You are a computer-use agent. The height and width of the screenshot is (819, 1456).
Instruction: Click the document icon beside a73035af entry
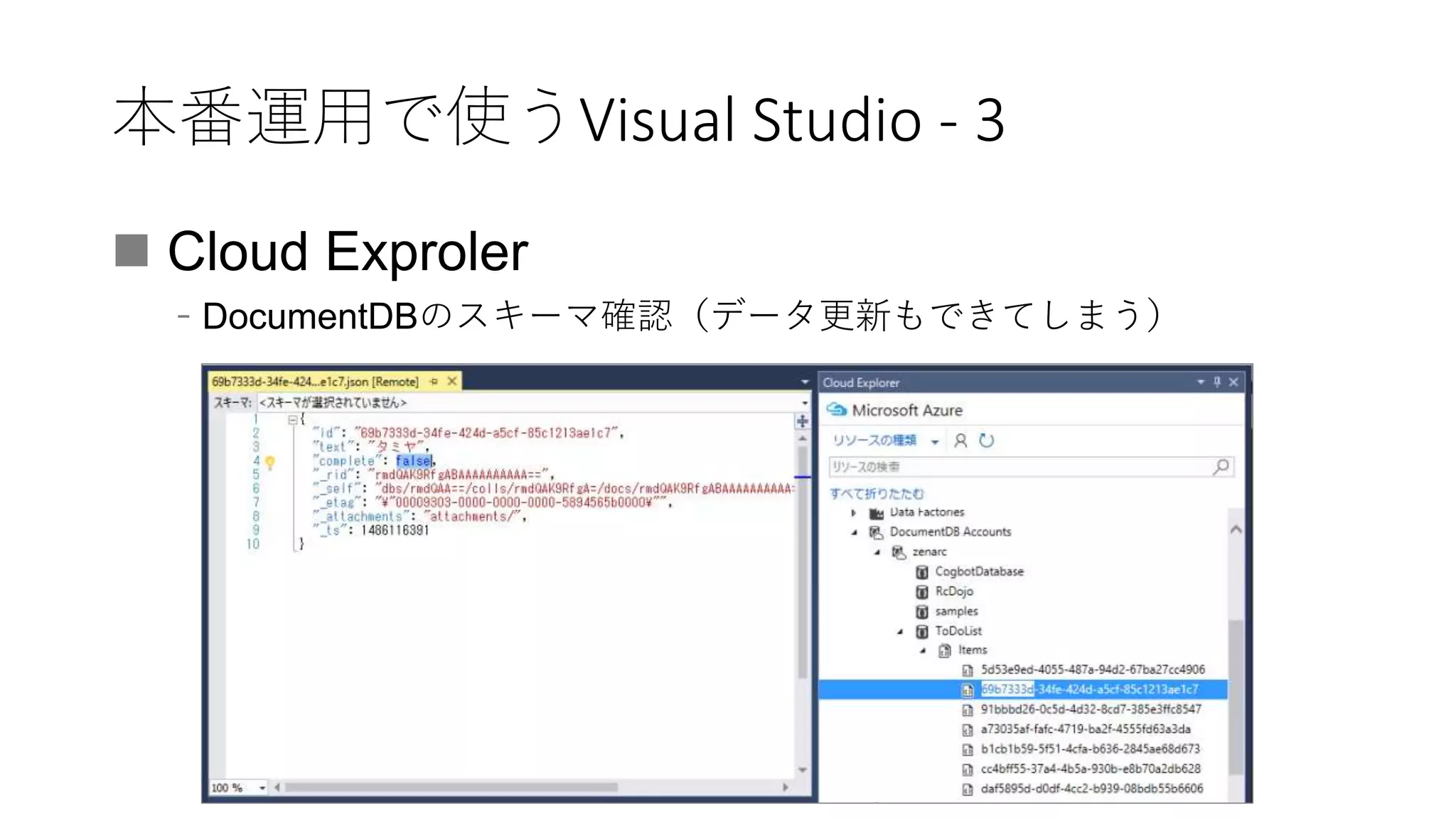(968, 730)
